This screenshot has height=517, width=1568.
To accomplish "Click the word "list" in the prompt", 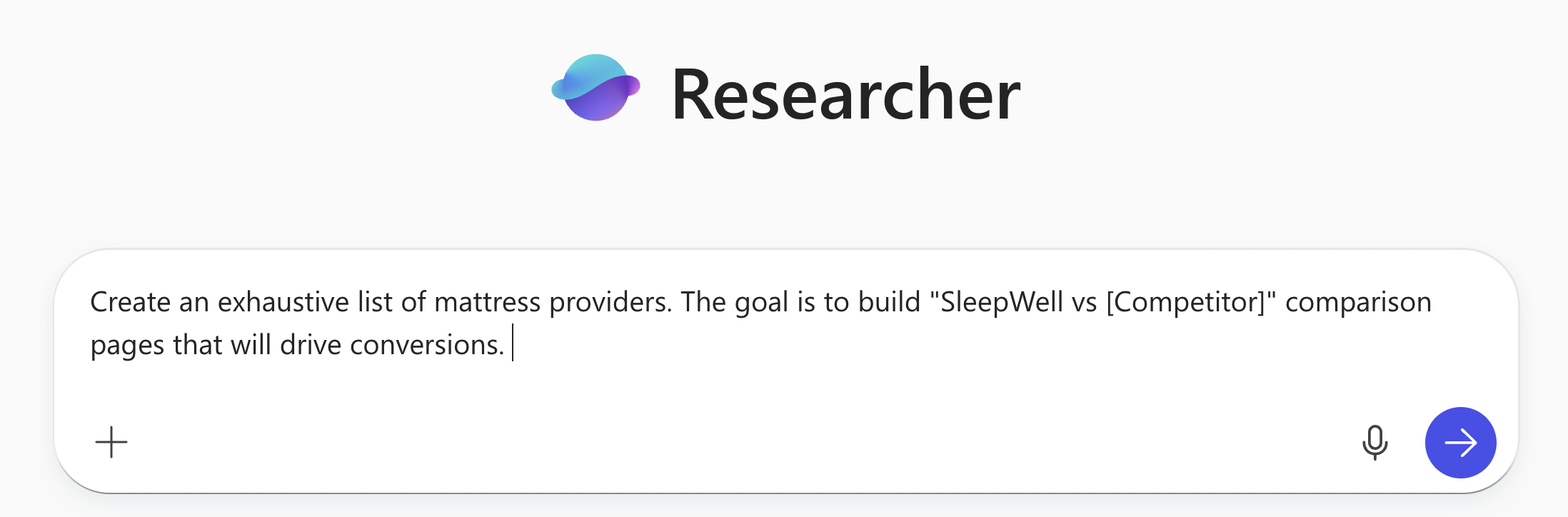I will (x=375, y=302).
